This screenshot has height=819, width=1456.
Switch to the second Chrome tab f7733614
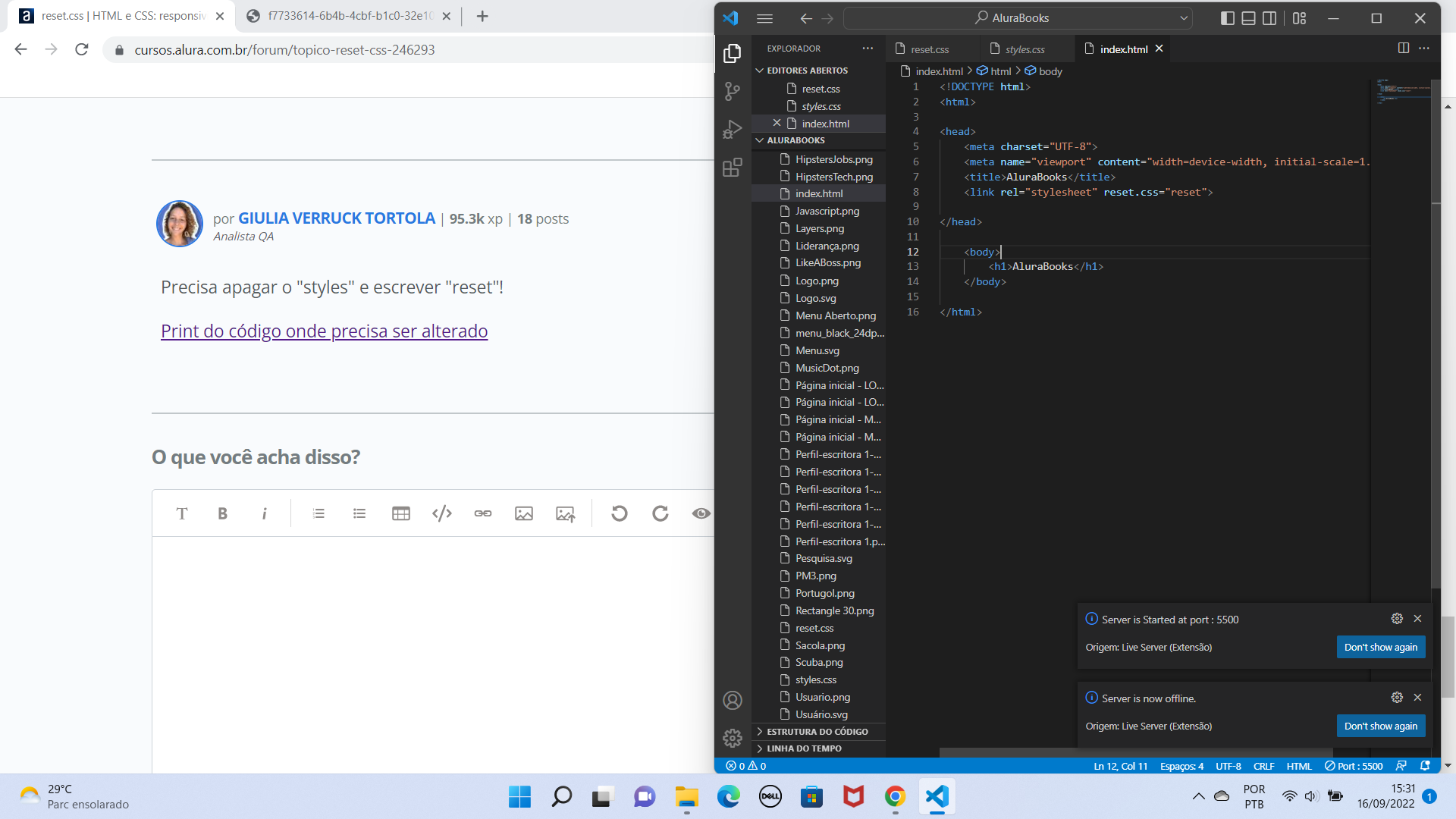click(349, 16)
